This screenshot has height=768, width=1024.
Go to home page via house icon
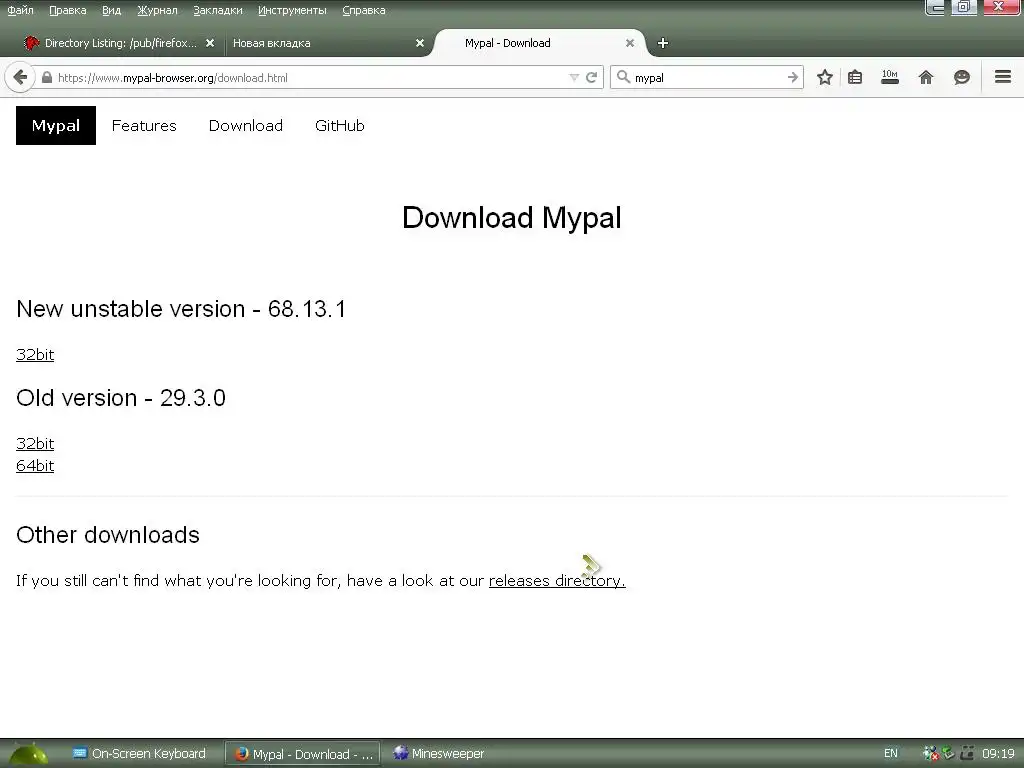[x=925, y=77]
